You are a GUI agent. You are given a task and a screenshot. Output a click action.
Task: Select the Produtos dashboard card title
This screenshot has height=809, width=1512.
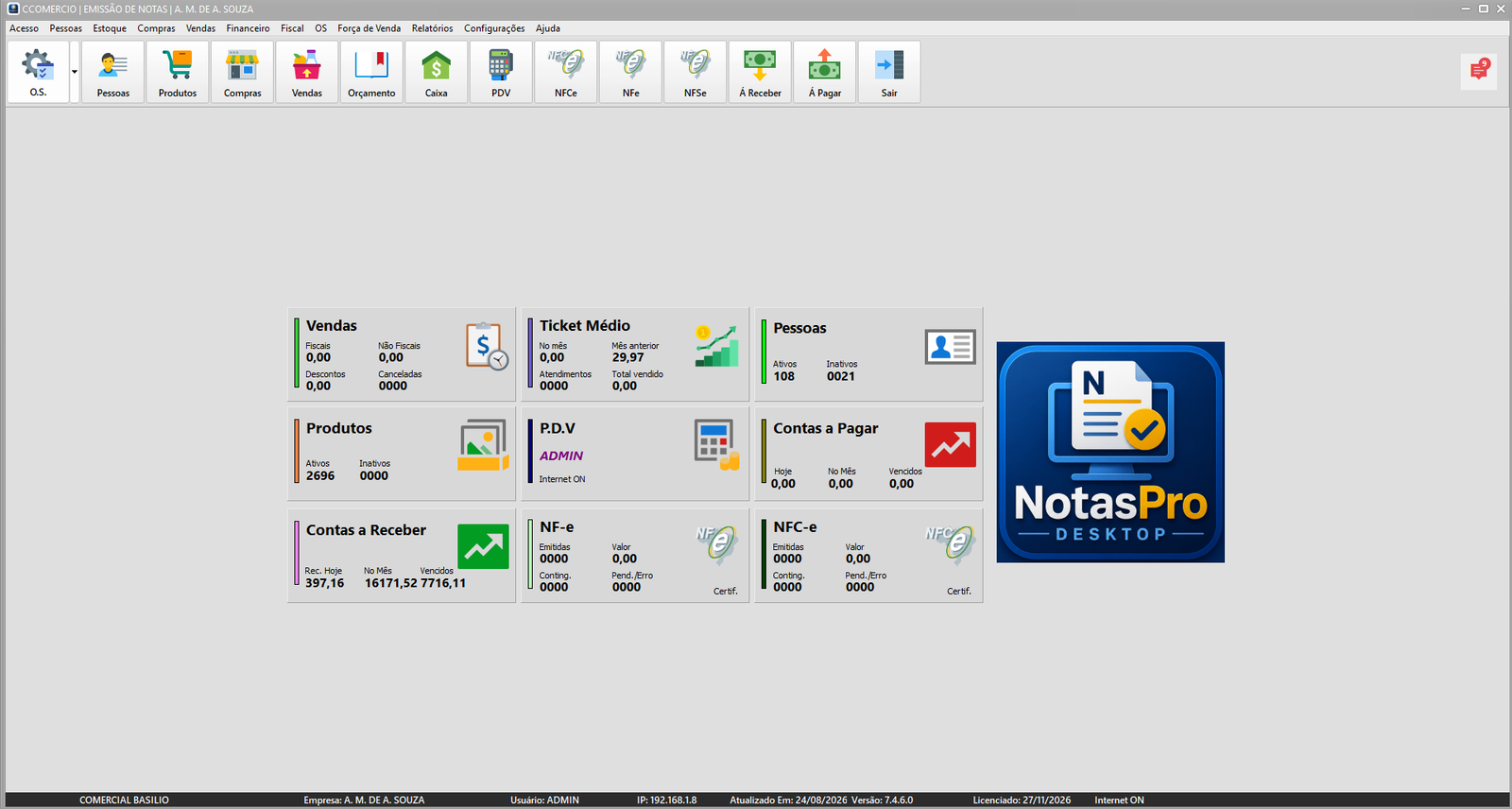[x=339, y=429]
